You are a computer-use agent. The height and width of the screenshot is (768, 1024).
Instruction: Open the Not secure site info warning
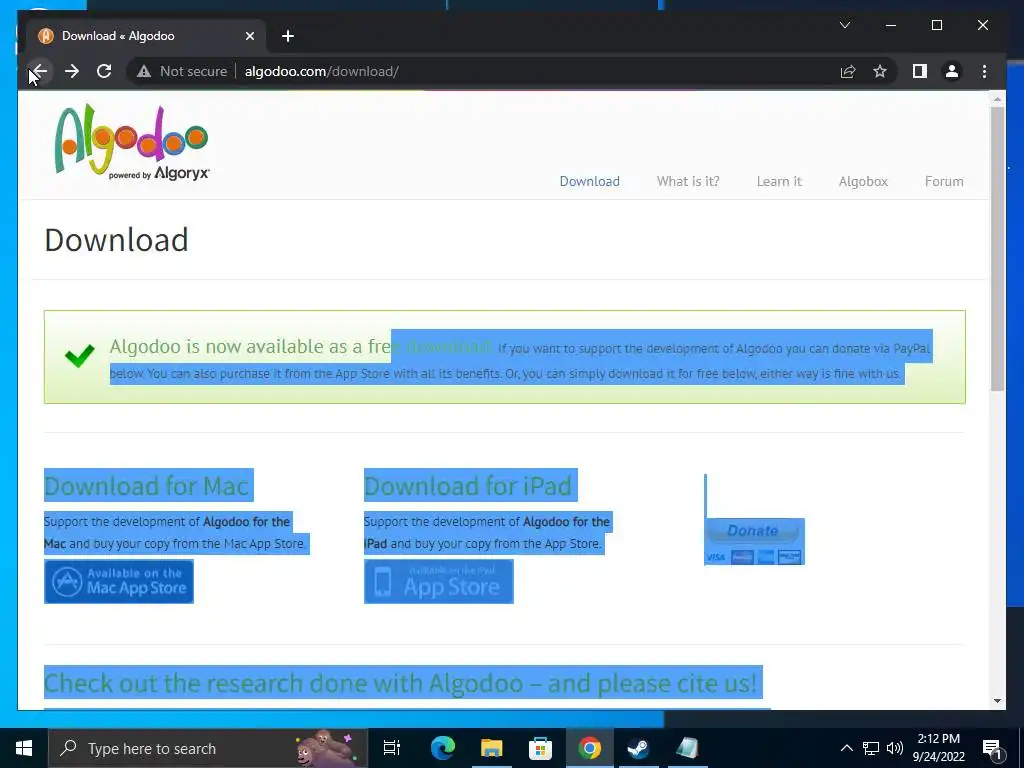(x=182, y=71)
